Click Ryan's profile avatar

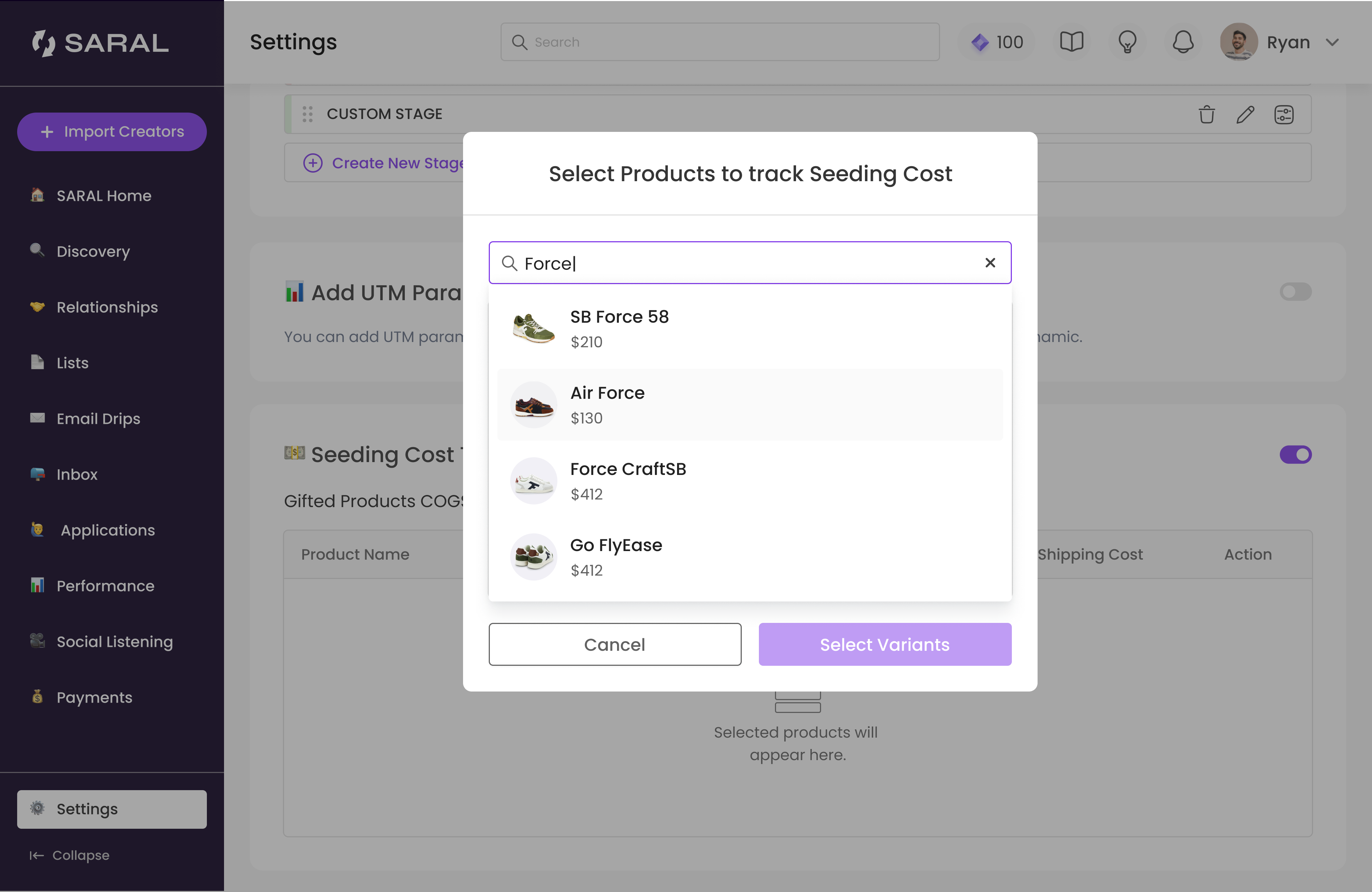point(1239,42)
